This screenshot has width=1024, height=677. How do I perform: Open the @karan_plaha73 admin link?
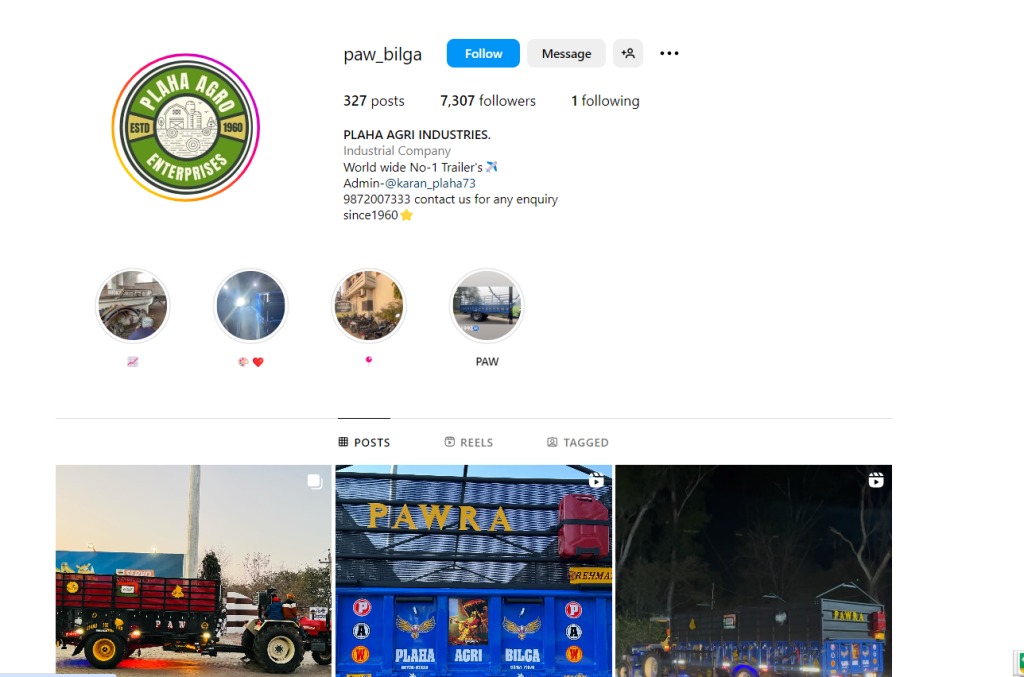point(430,183)
